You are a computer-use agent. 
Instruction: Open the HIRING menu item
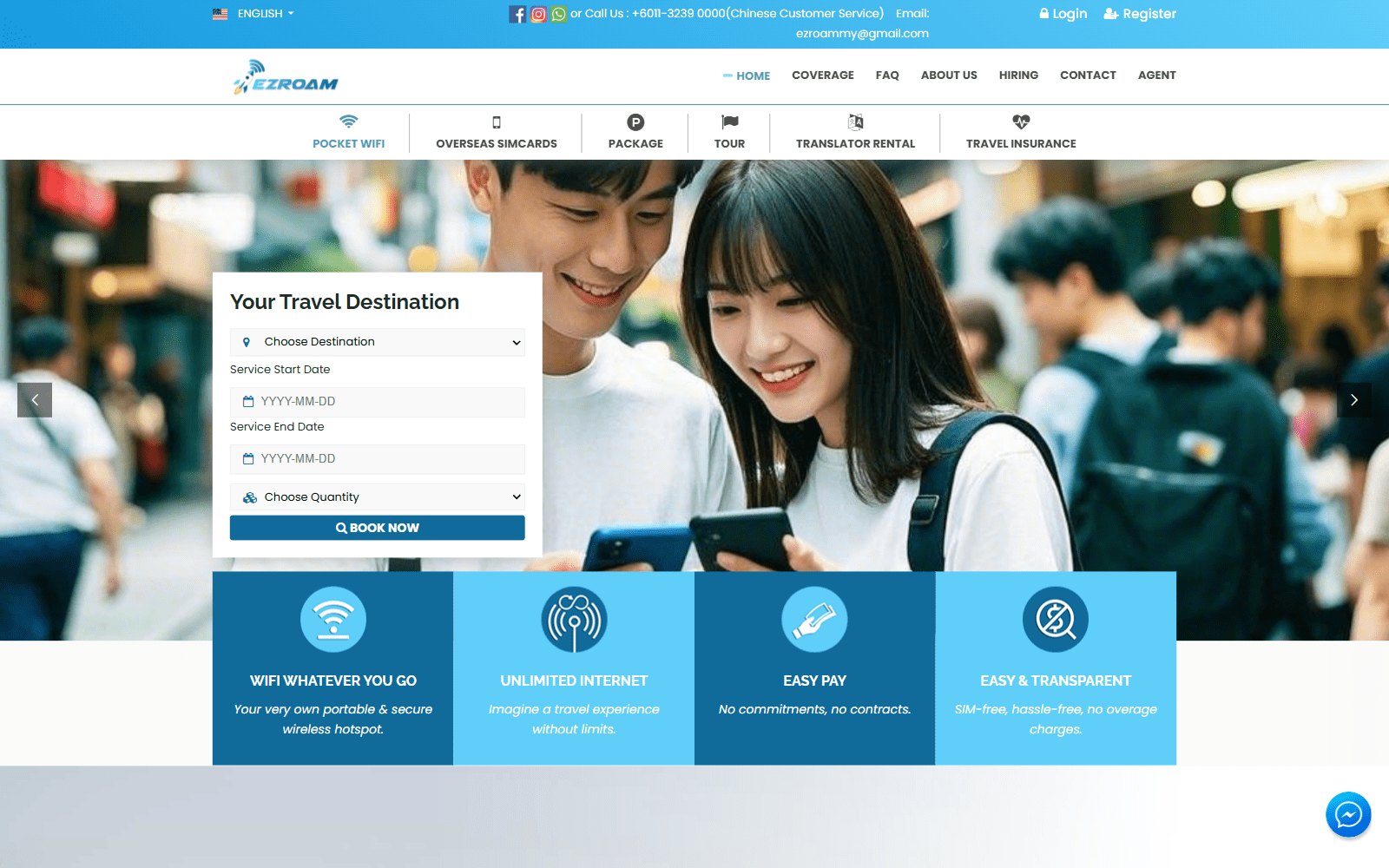coord(1018,76)
